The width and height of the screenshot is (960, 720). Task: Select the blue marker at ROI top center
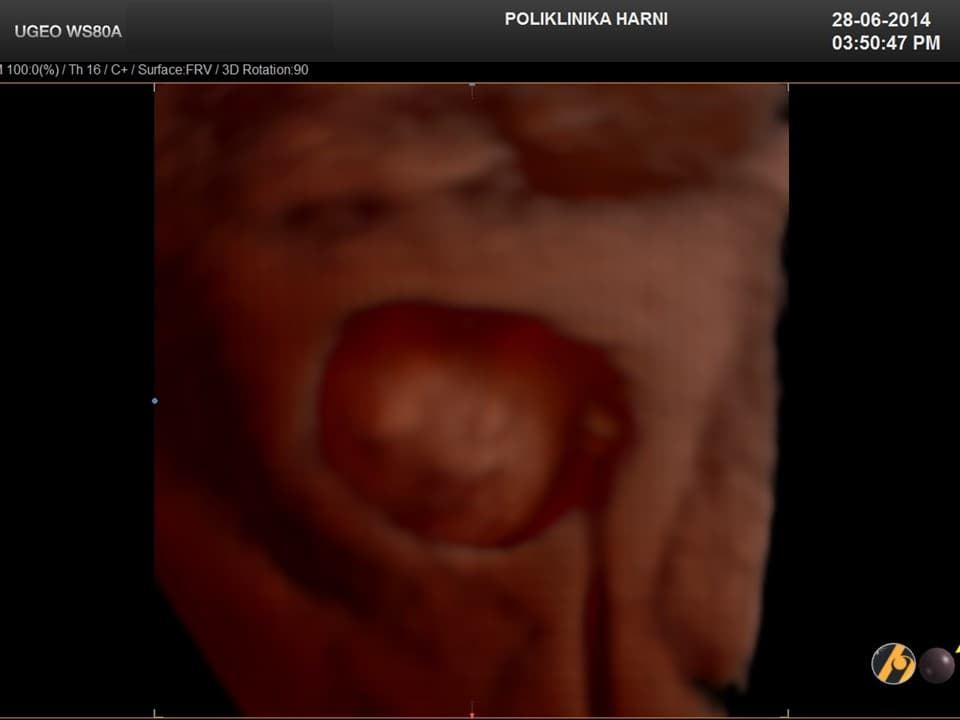[472, 84]
